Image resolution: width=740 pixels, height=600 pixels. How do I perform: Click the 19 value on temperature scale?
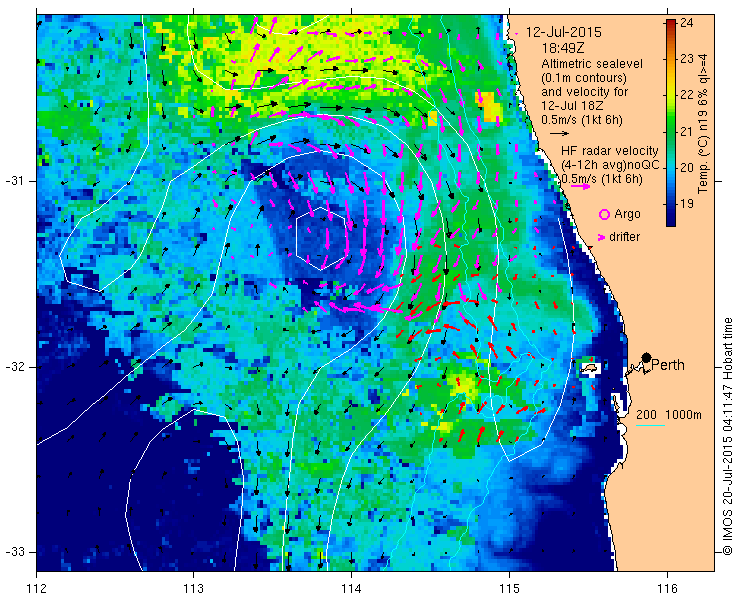pos(687,204)
